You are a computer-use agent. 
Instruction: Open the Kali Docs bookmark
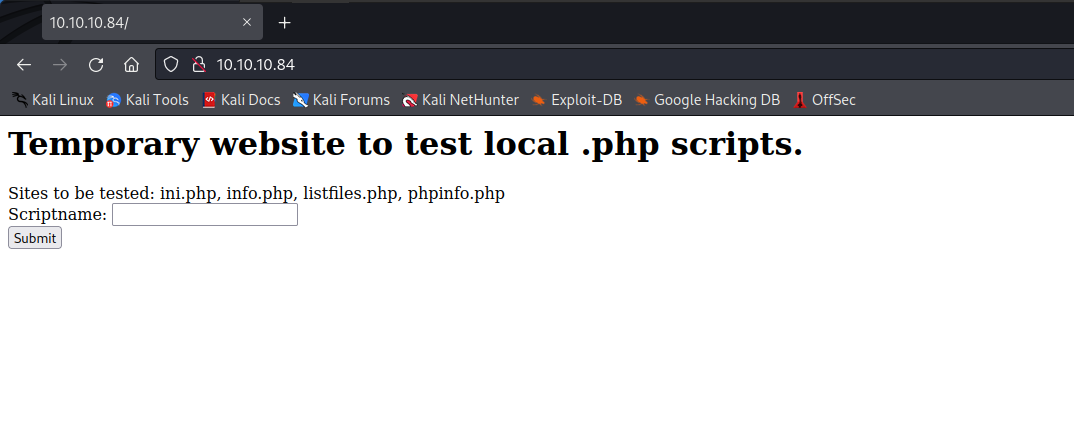pyautogui.click(x=240, y=100)
